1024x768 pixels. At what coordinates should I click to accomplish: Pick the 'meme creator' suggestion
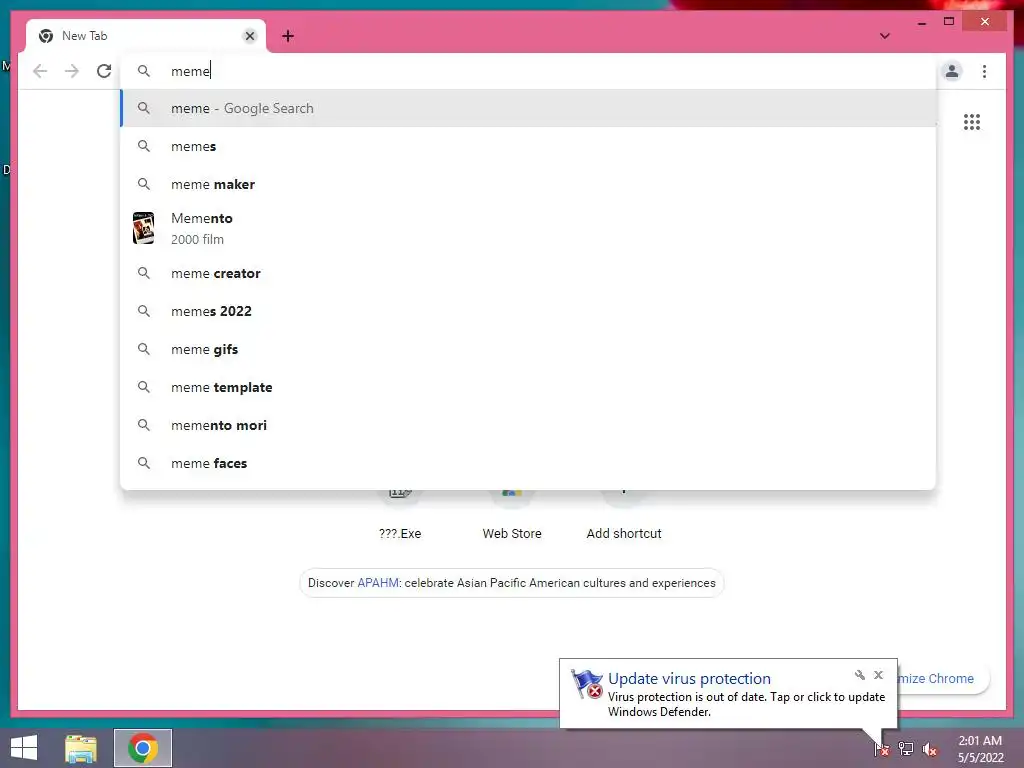coord(528,273)
